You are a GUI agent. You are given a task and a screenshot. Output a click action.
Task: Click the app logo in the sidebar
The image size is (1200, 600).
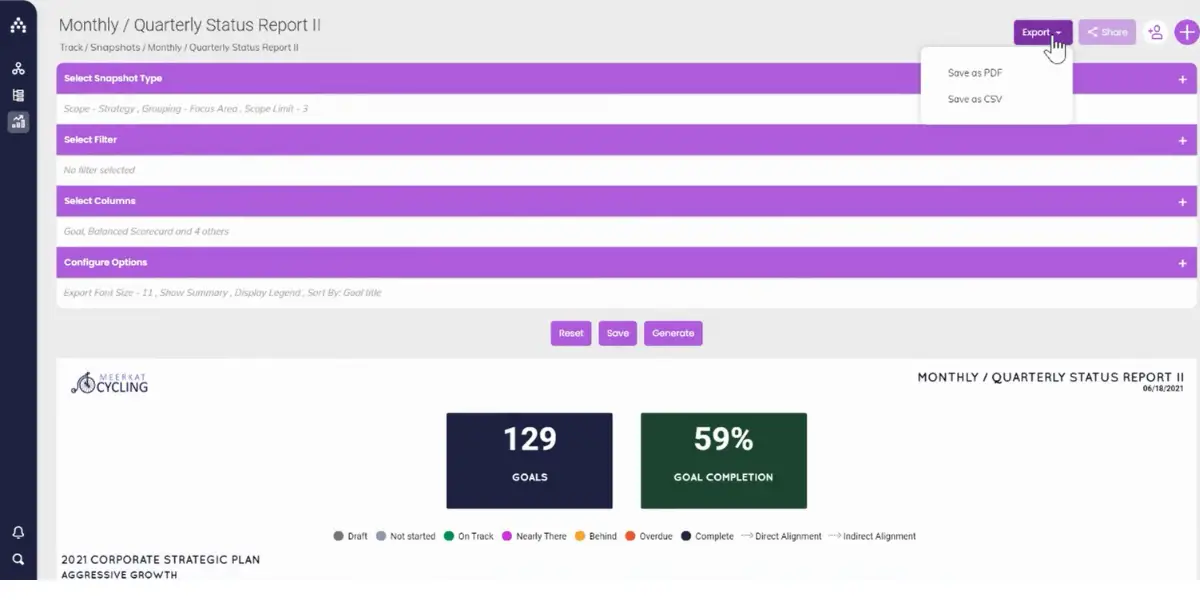coord(18,25)
